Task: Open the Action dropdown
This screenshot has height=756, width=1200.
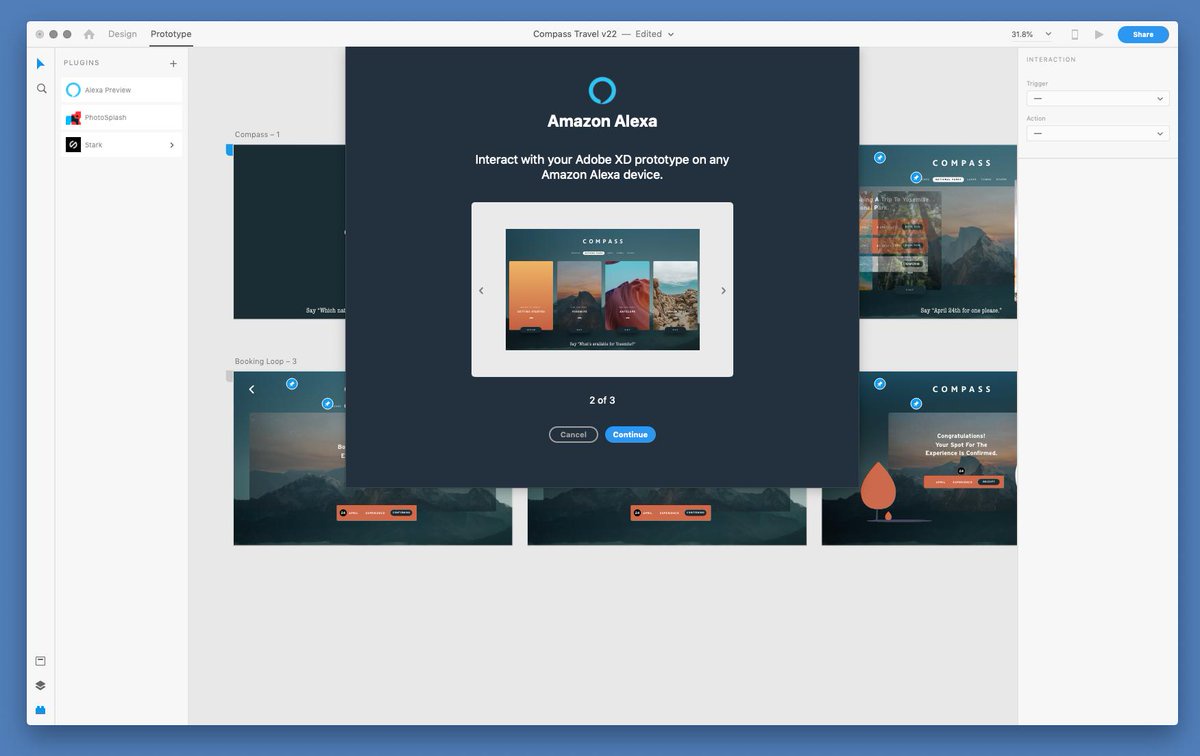Action: (1098, 133)
